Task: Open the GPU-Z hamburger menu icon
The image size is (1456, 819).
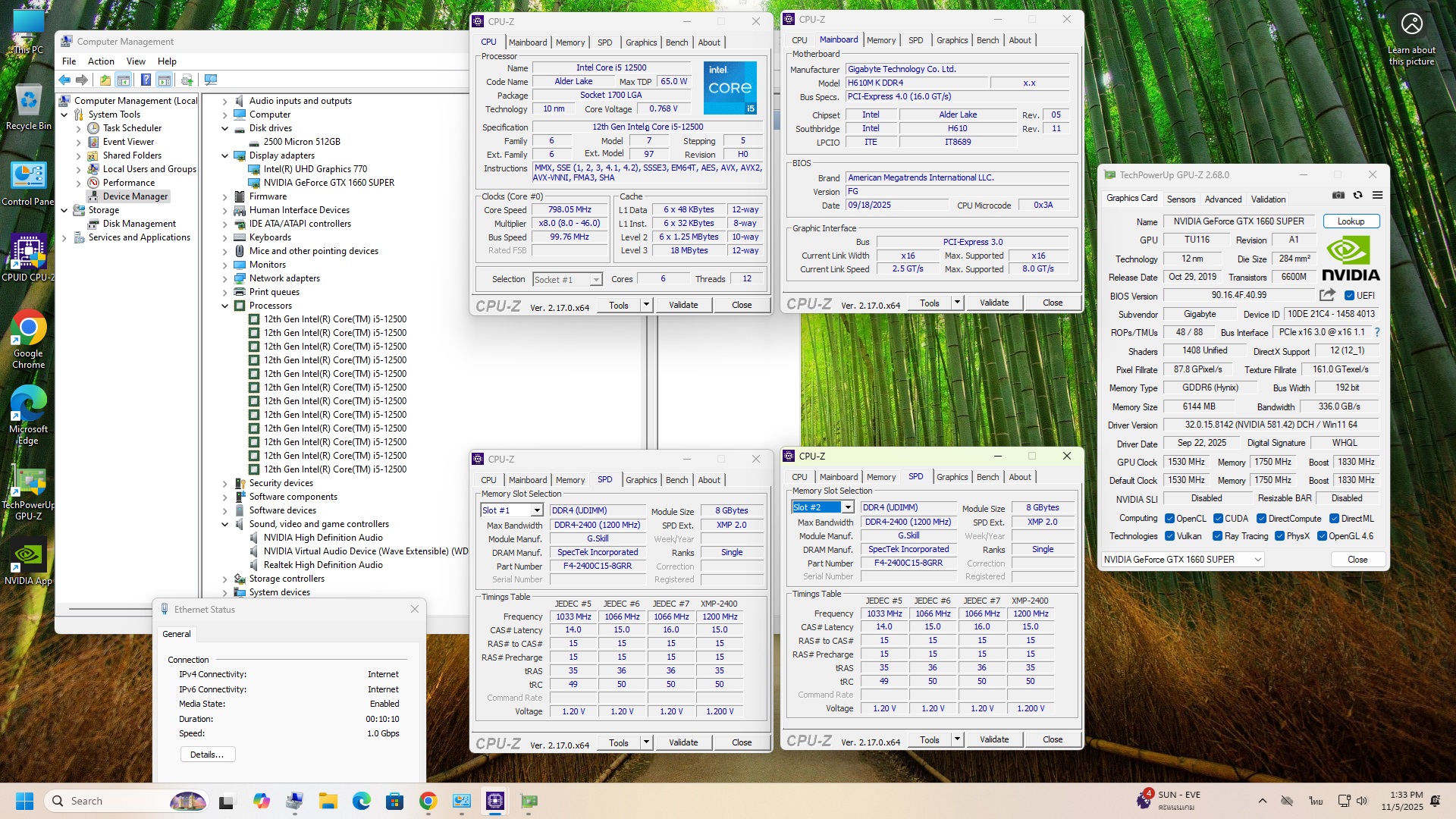Action: coord(1378,195)
